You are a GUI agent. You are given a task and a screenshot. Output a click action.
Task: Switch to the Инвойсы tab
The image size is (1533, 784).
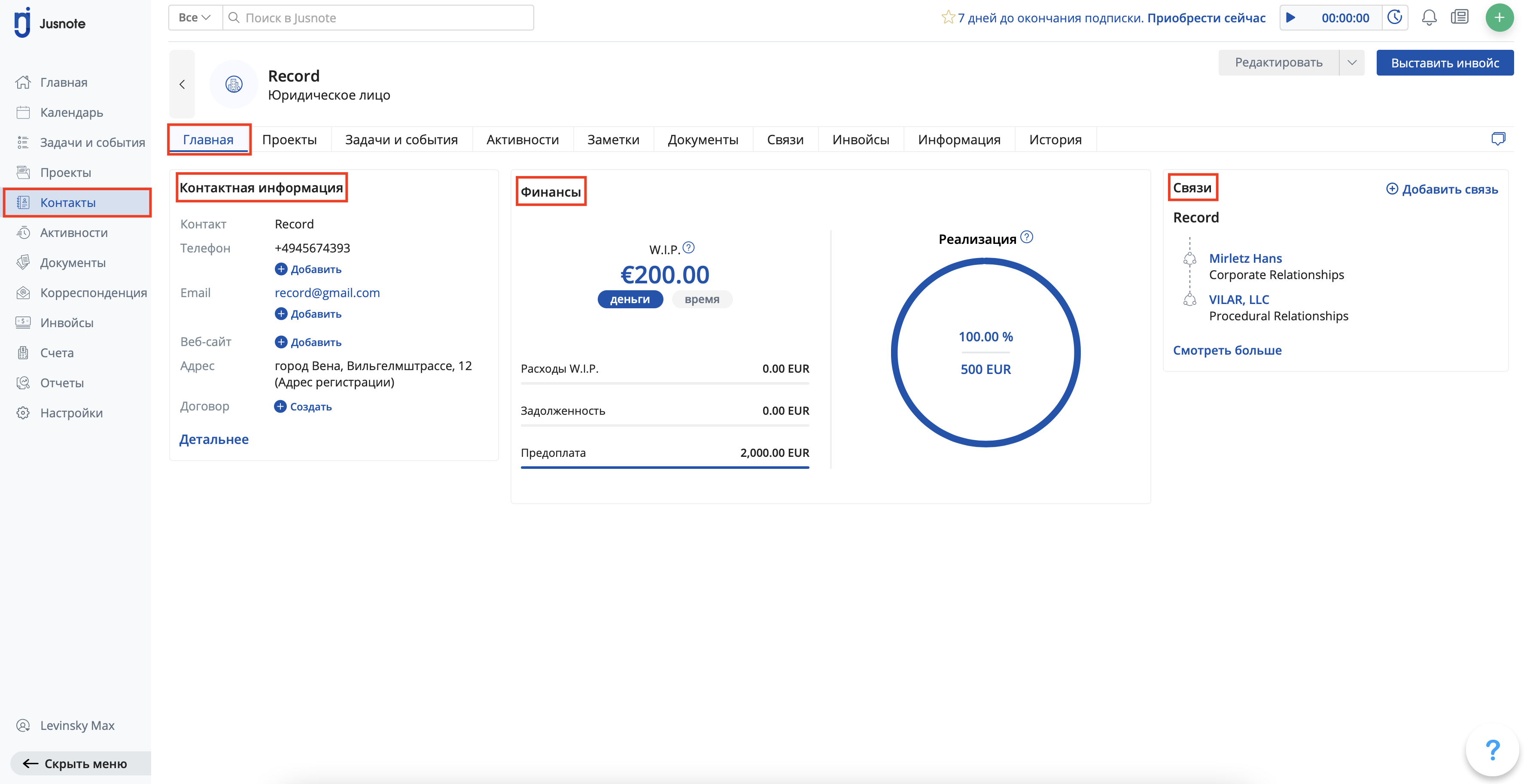click(x=861, y=140)
